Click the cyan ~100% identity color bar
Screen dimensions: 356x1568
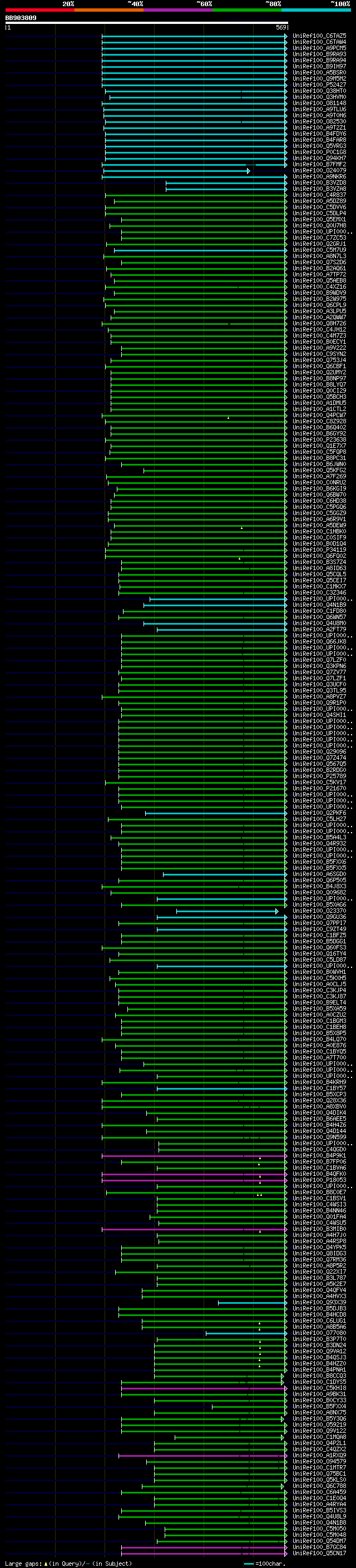(x=316, y=10)
